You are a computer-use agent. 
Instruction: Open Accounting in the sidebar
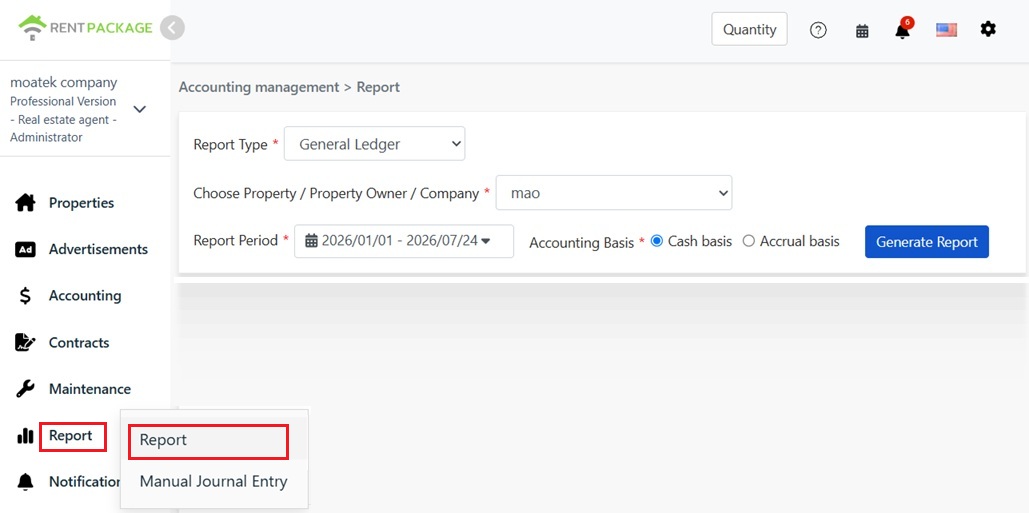tap(85, 296)
